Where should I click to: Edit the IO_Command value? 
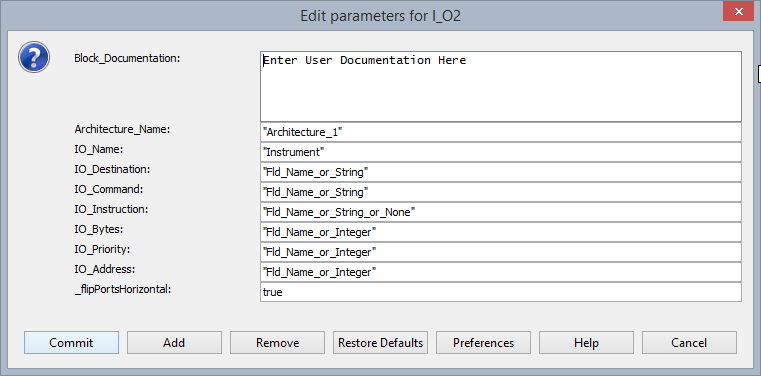click(501, 192)
